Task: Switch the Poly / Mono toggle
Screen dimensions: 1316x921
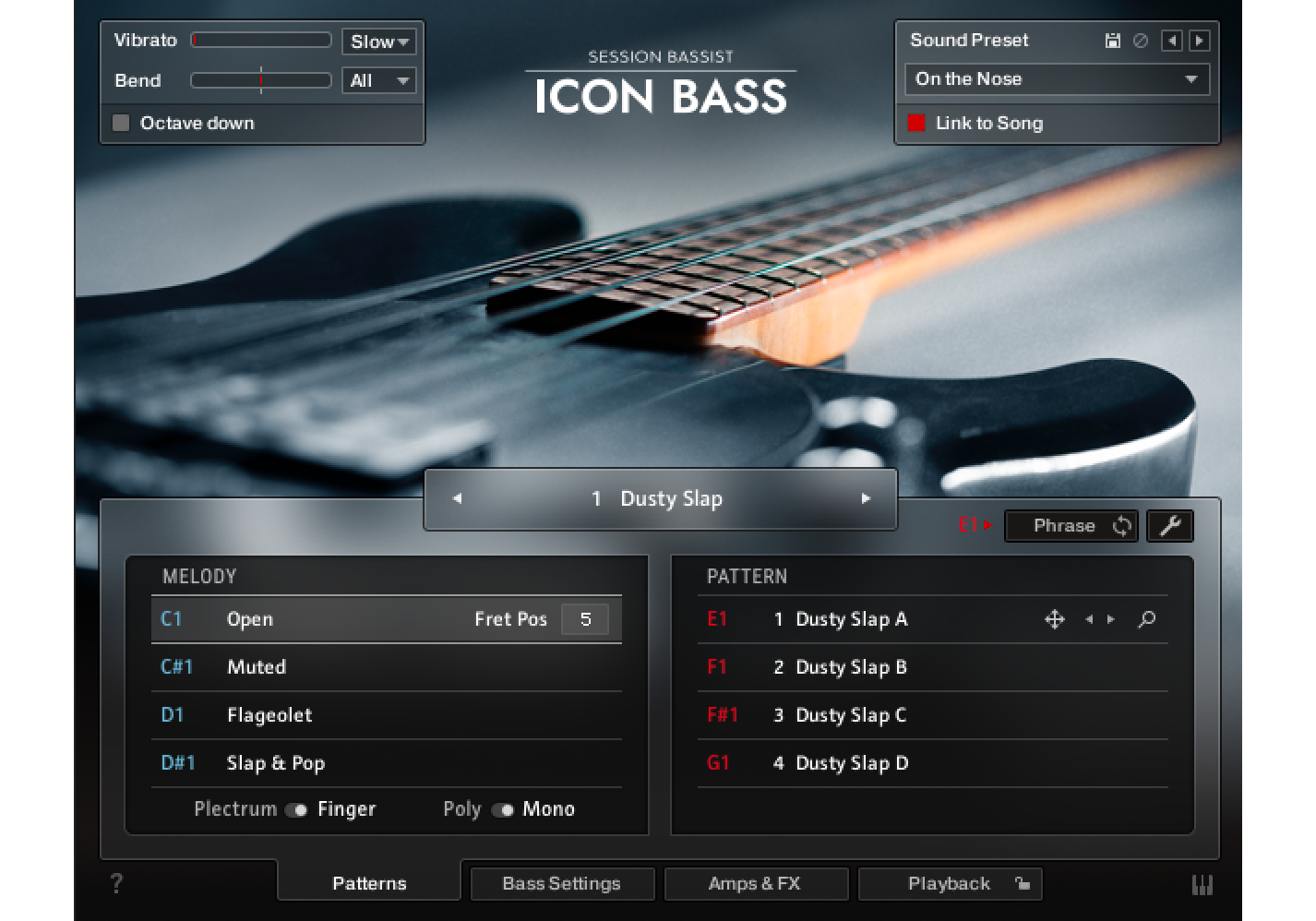Action: click(502, 810)
